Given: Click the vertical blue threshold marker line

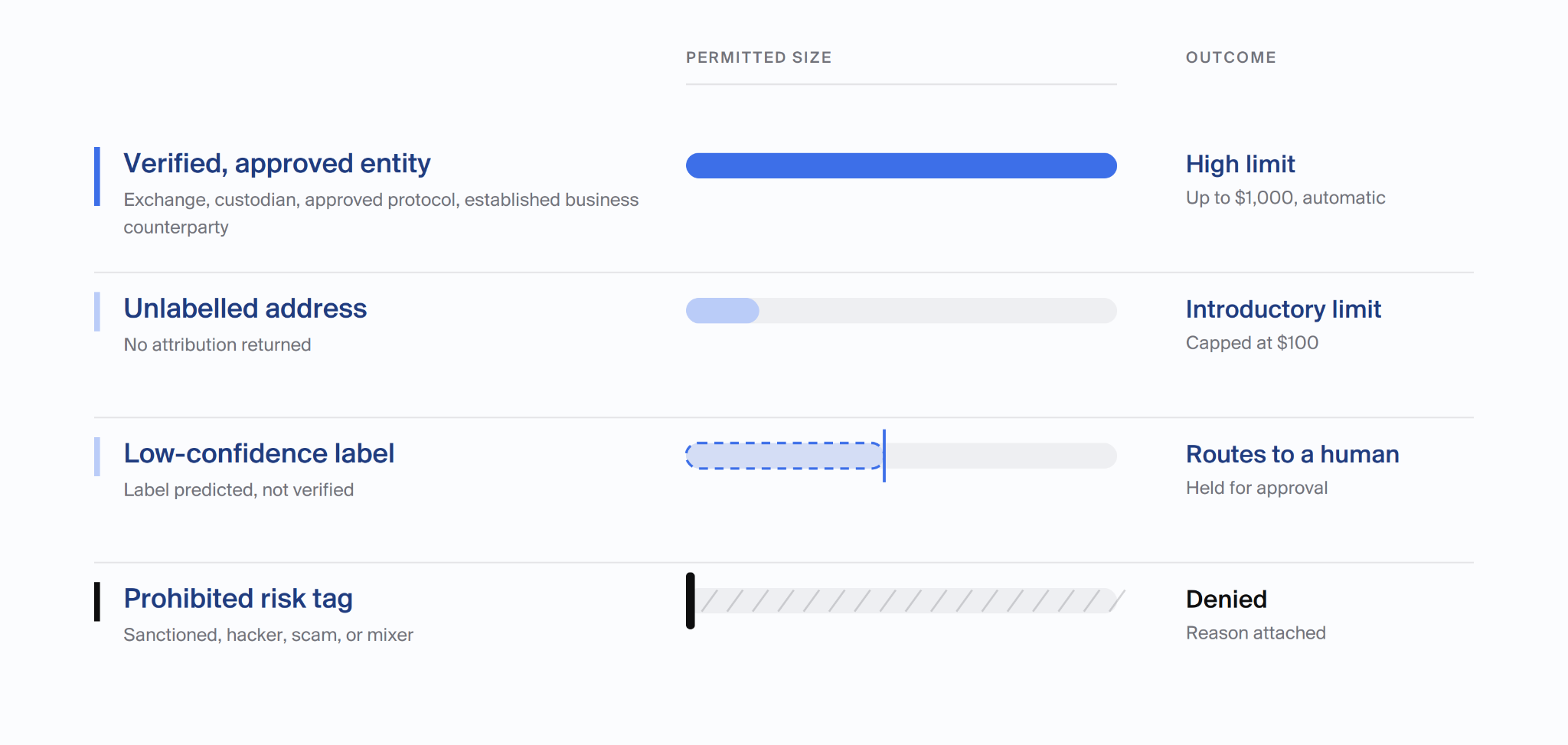Looking at the screenshot, I should [884, 456].
